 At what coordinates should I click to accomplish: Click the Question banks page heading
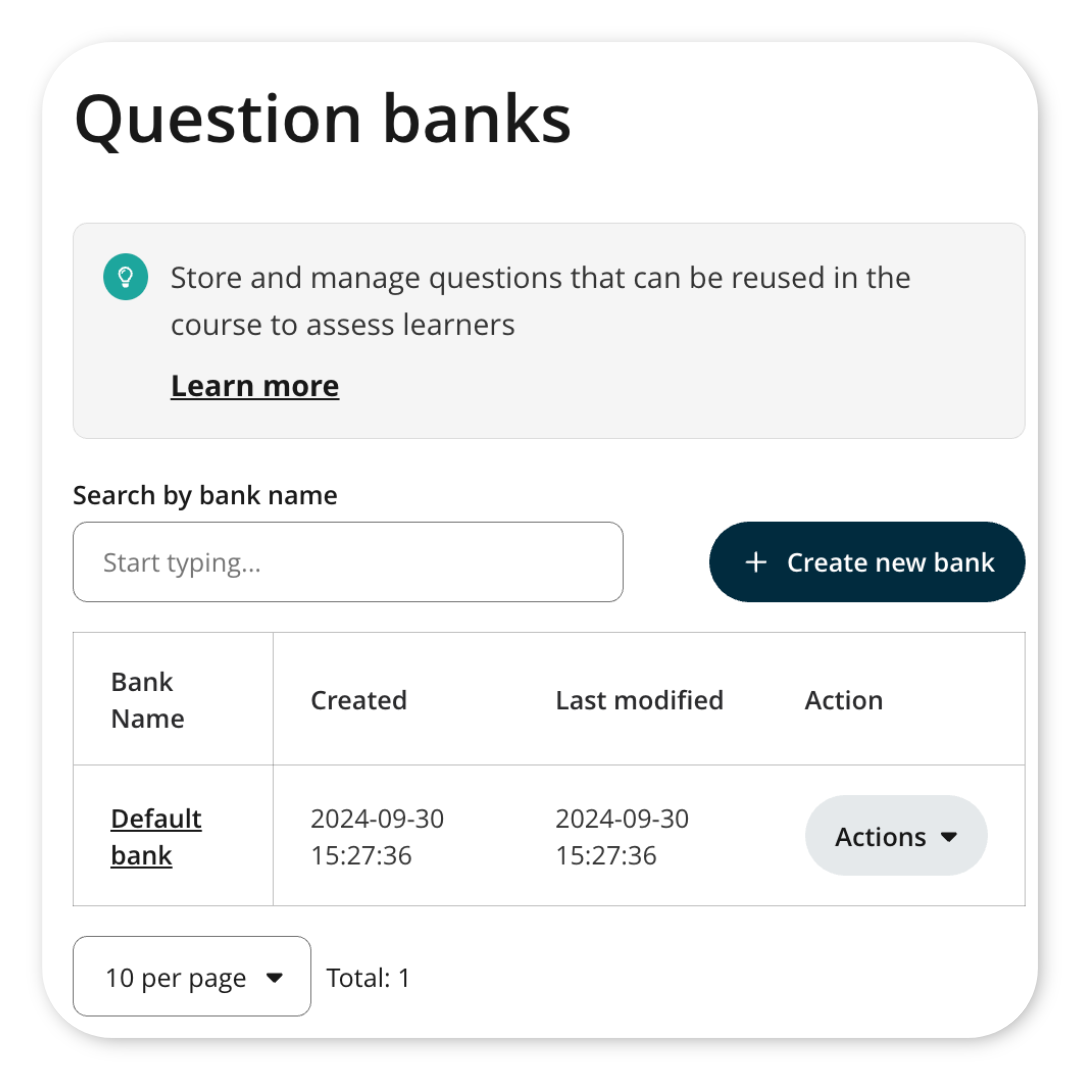[x=323, y=121]
